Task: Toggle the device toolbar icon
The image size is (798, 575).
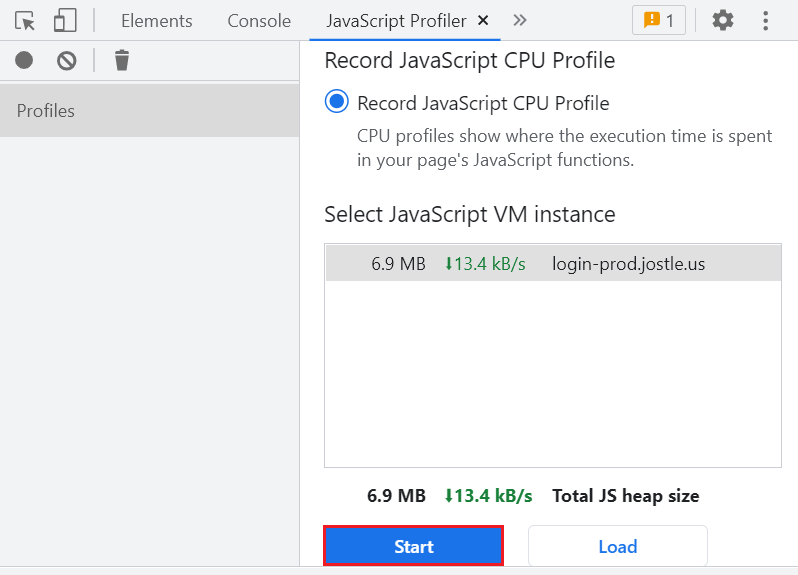Action: pos(65,21)
